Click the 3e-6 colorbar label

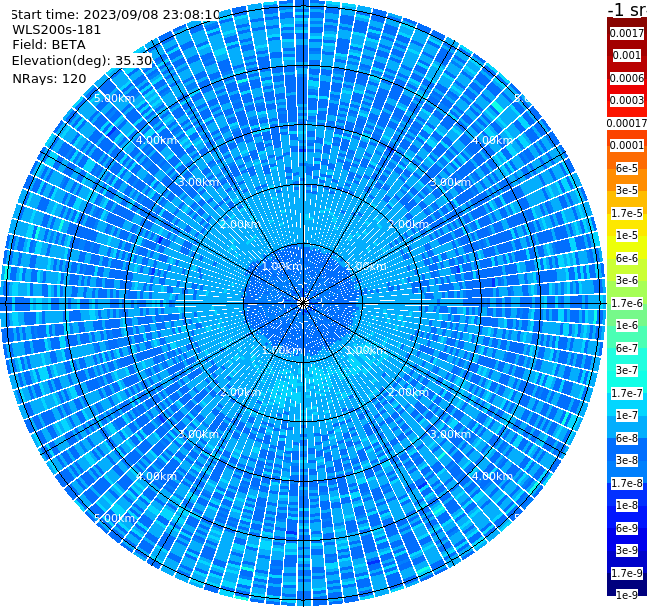tap(627, 280)
